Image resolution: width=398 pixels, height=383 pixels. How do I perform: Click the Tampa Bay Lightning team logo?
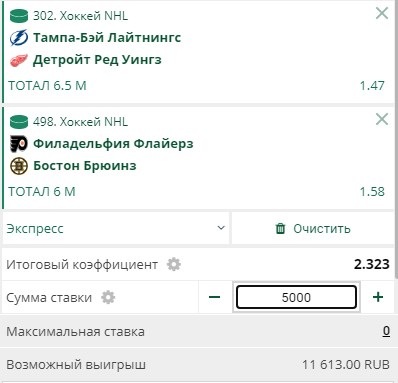point(19,38)
